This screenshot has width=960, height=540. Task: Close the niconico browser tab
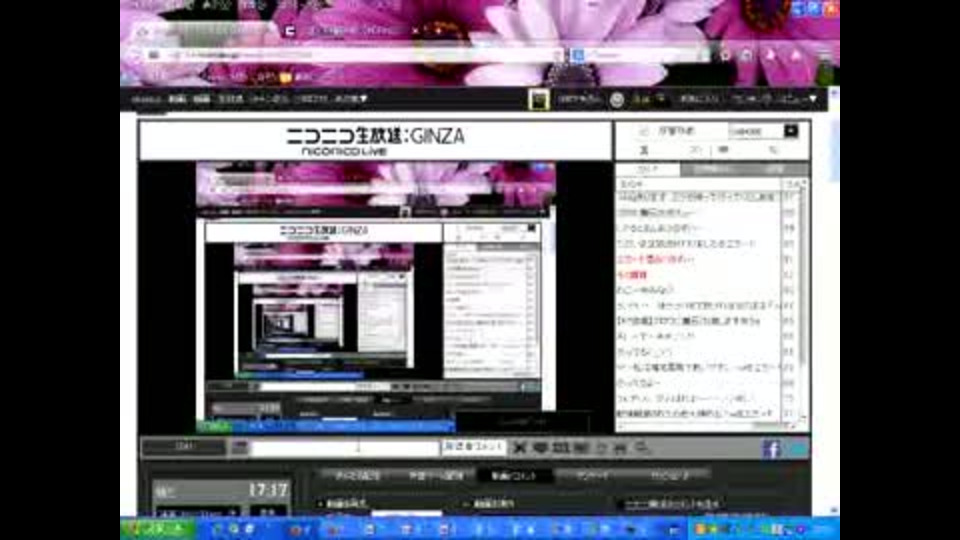click(x=416, y=30)
